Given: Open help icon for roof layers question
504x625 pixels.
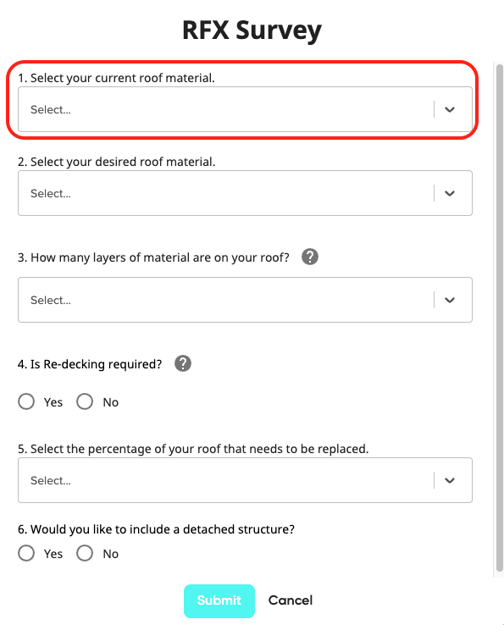Looking at the screenshot, I should [310, 257].
